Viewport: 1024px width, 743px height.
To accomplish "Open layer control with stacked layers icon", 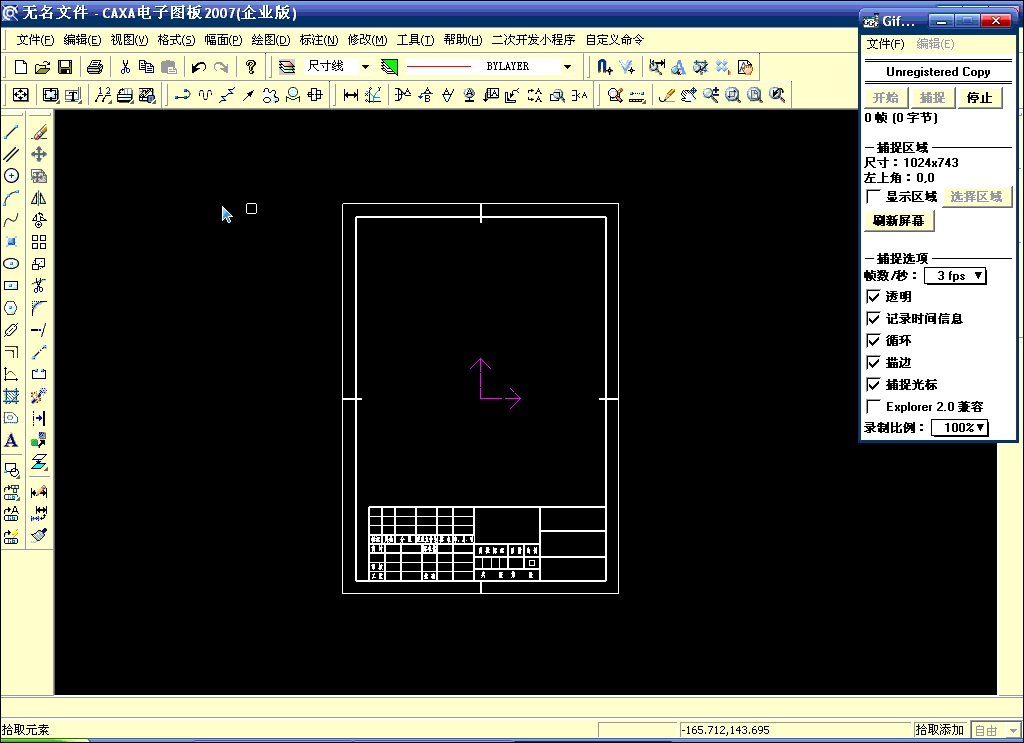I will (x=287, y=67).
